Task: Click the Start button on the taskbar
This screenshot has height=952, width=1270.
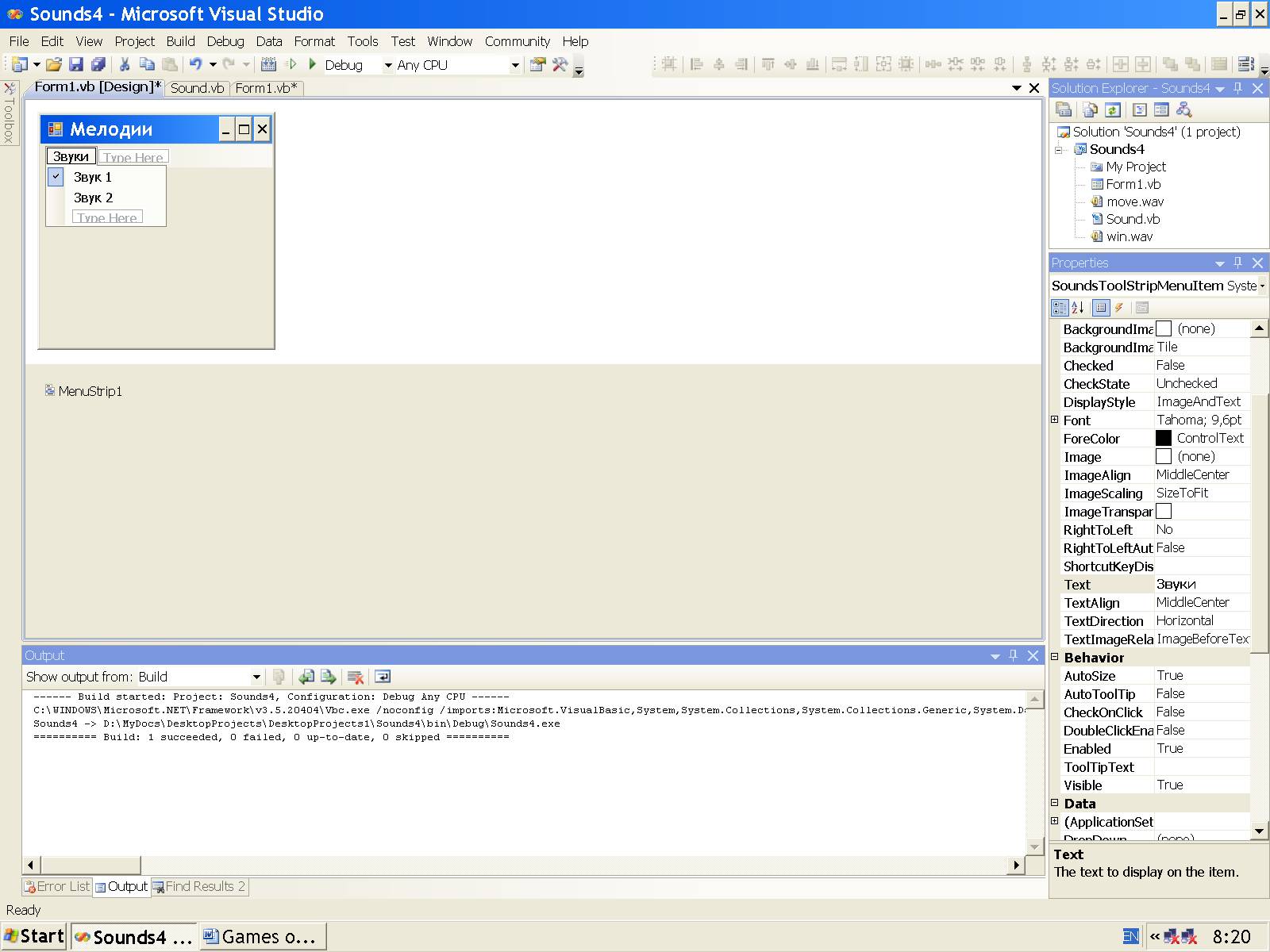Action: coord(35,936)
